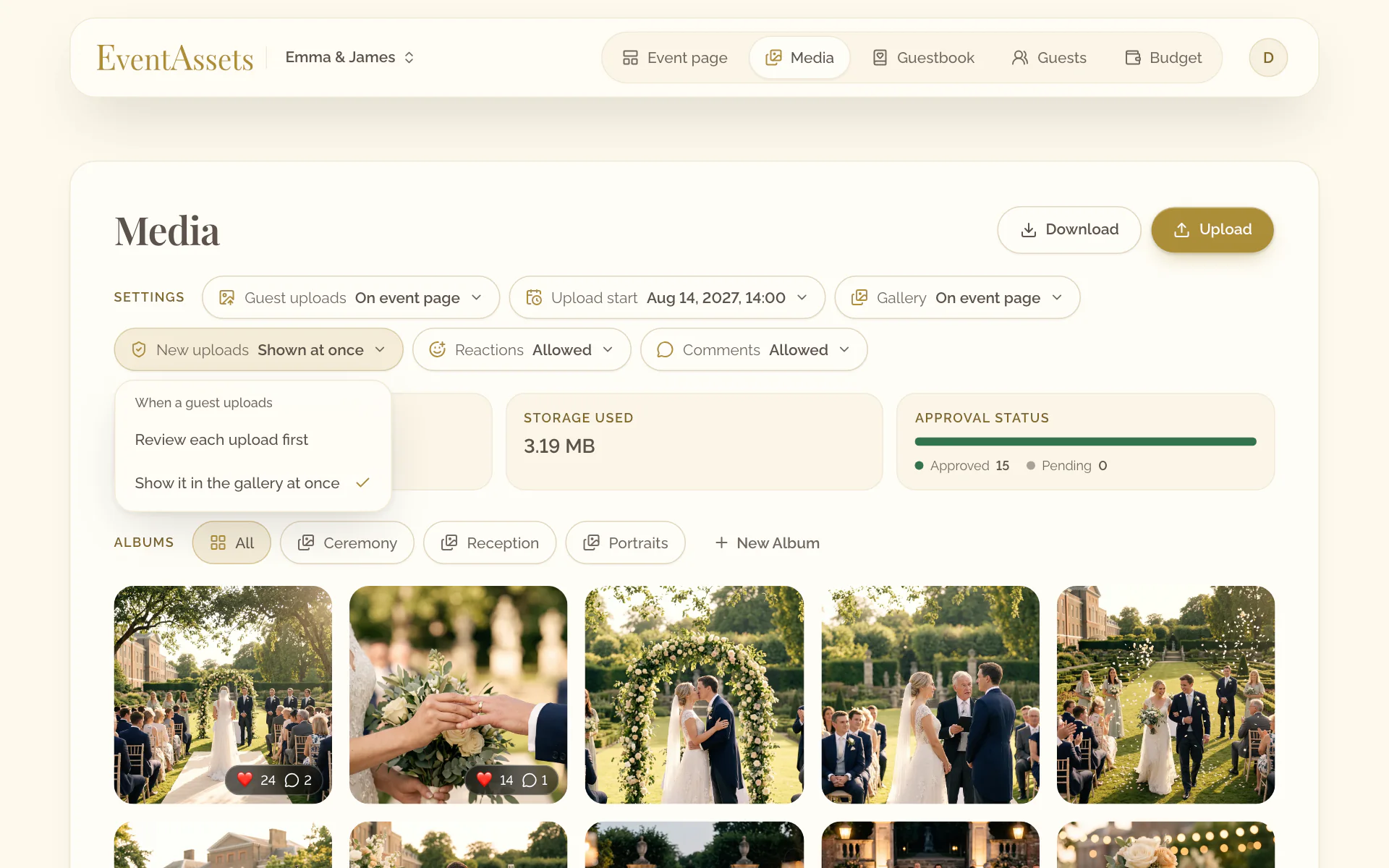Click the Upload start calendar icon

pyautogui.click(x=534, y=298)
